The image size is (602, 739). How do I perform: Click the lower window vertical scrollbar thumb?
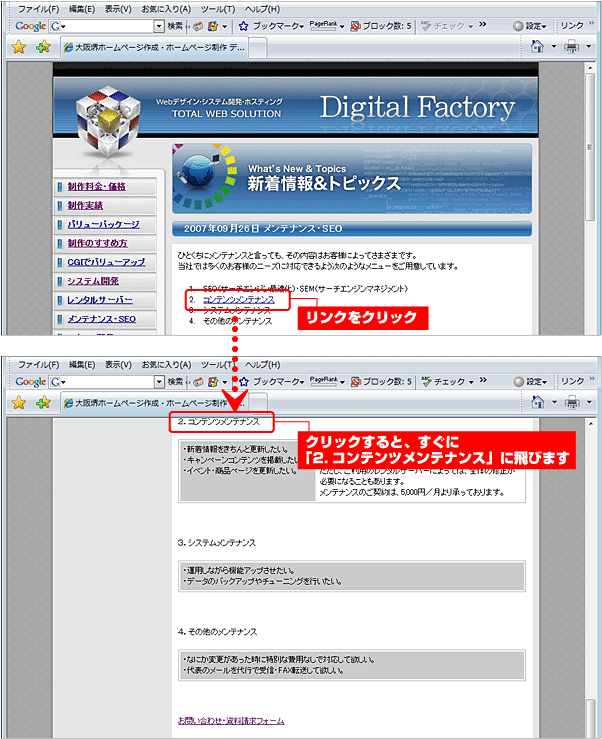590,717
